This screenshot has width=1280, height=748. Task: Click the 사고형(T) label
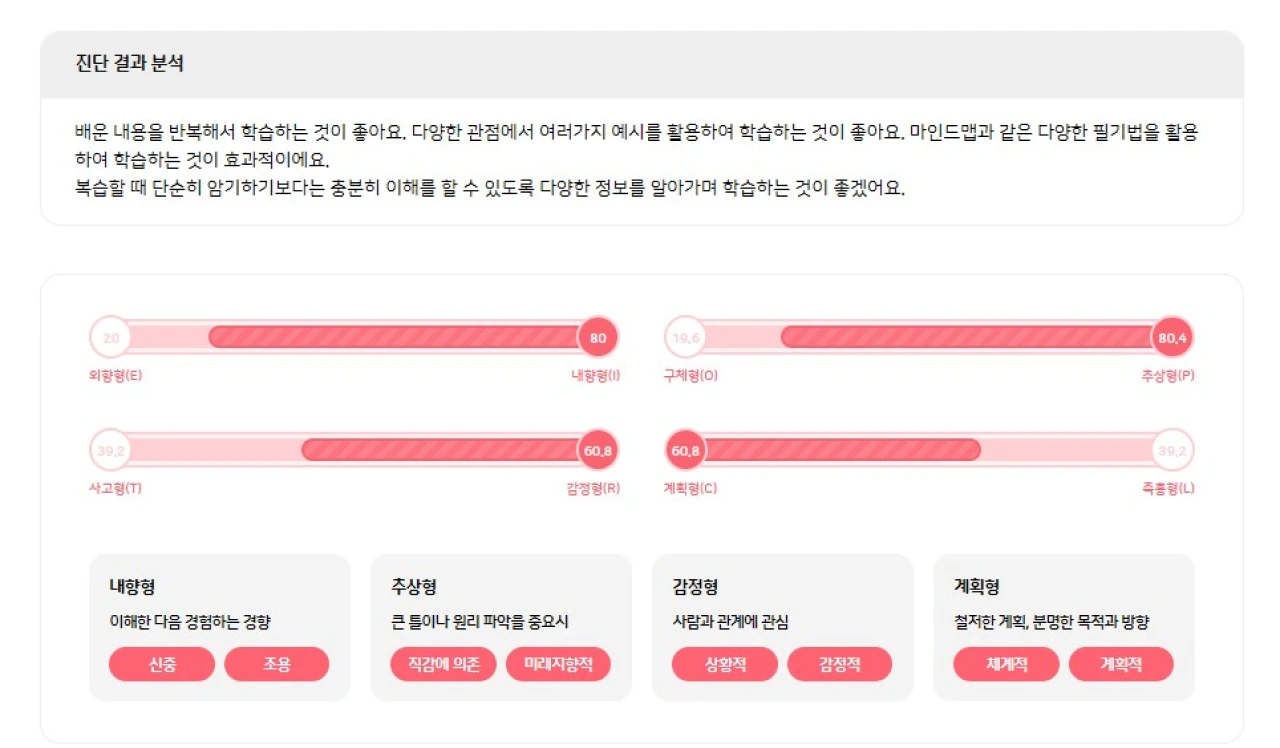(115, 489)
